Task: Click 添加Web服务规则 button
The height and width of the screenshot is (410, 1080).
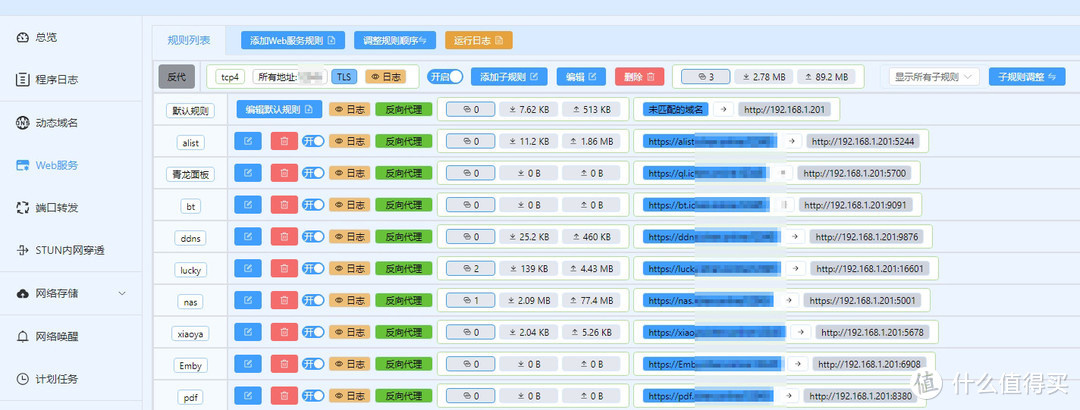Action: 293,40
